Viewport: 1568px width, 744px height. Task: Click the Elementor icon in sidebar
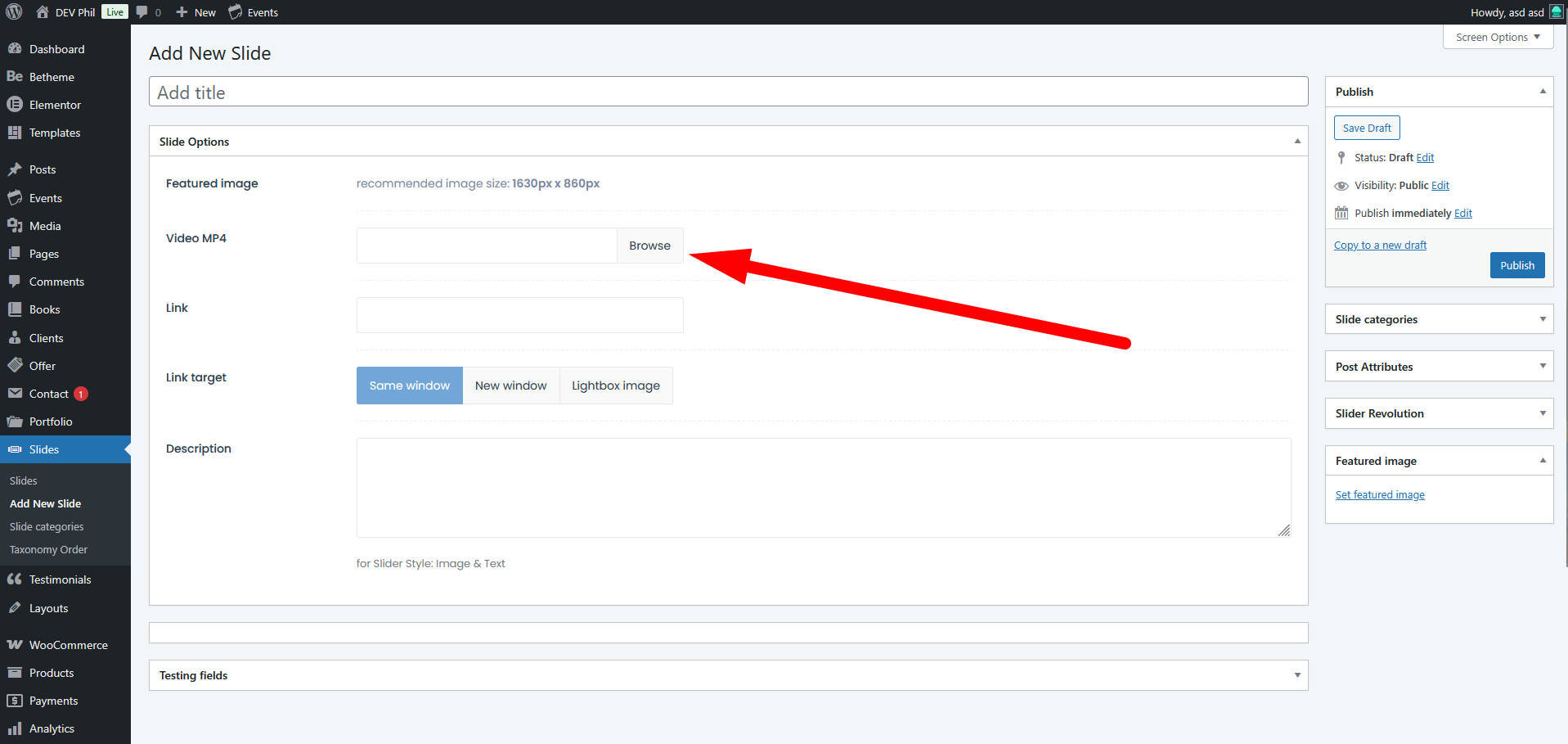(15, 105)
